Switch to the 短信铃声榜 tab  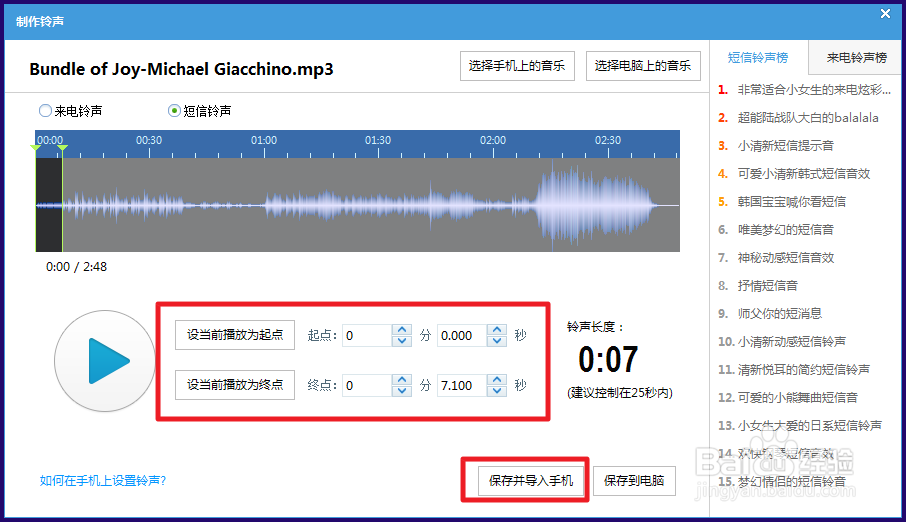point(758,57)
